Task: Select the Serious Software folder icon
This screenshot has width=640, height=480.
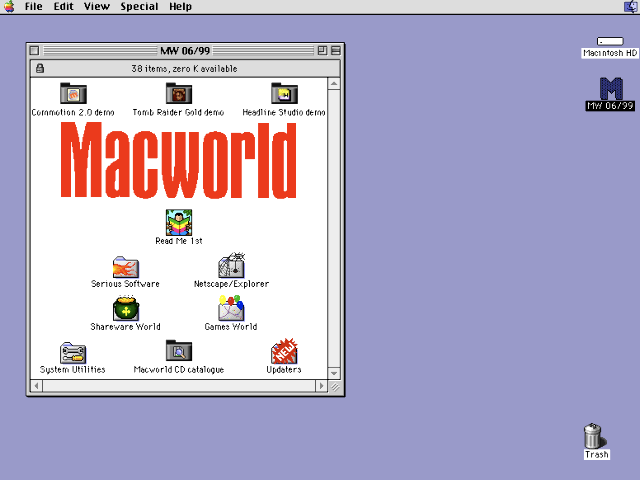Action: 126,267
